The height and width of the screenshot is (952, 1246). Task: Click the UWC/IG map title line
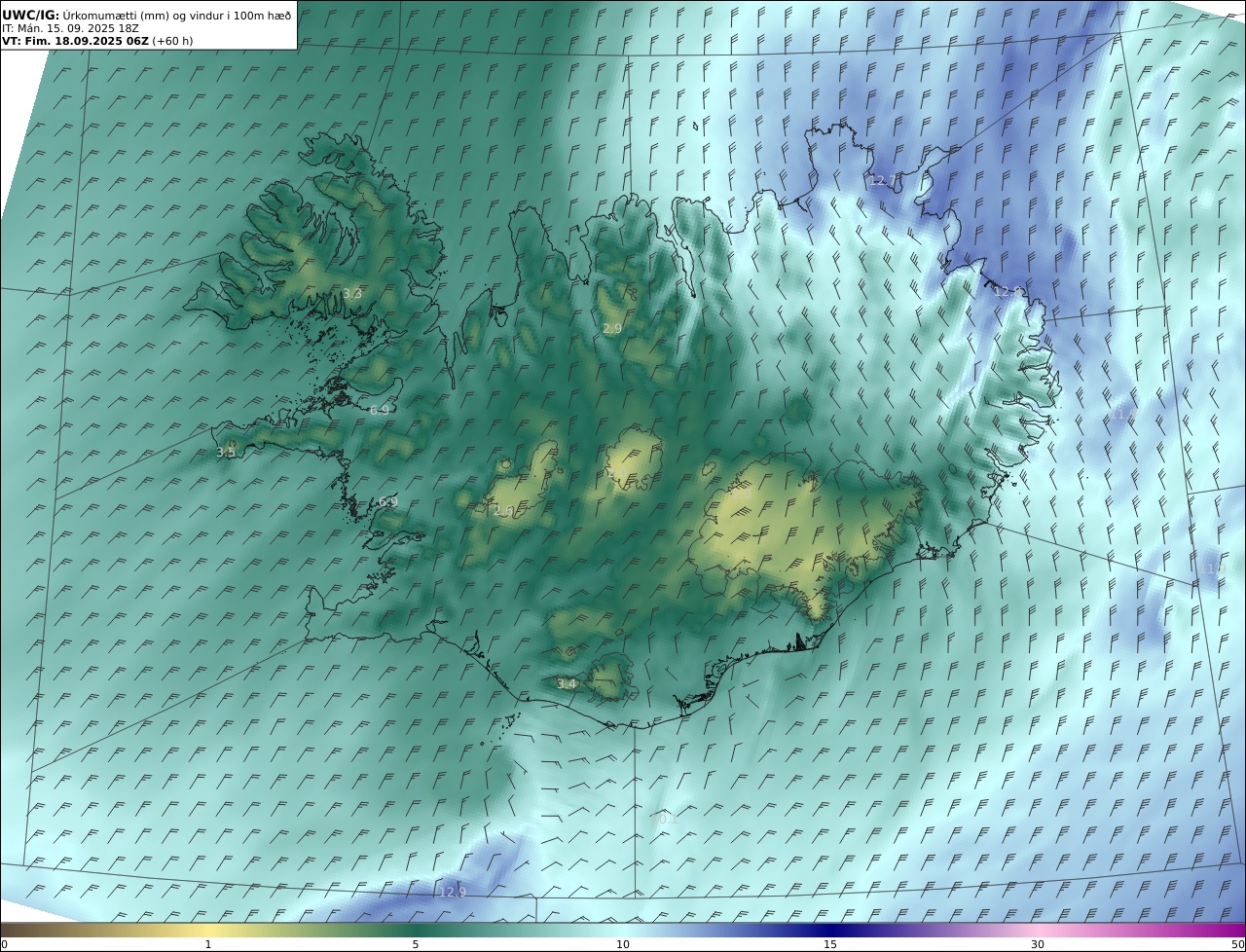[x=146, y=15]
